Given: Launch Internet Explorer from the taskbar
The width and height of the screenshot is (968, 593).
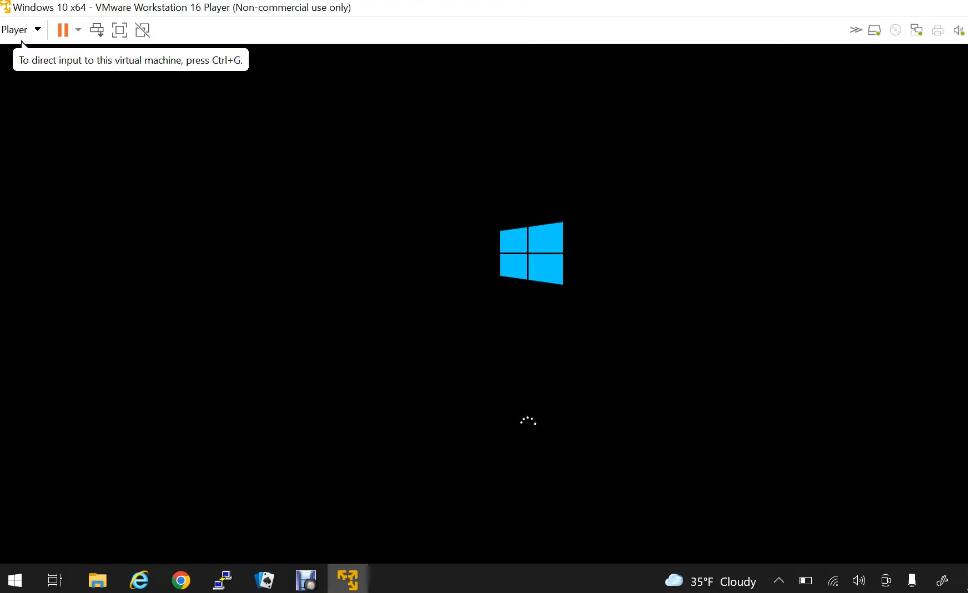Looking at the screenshot, I should (139, 580).
